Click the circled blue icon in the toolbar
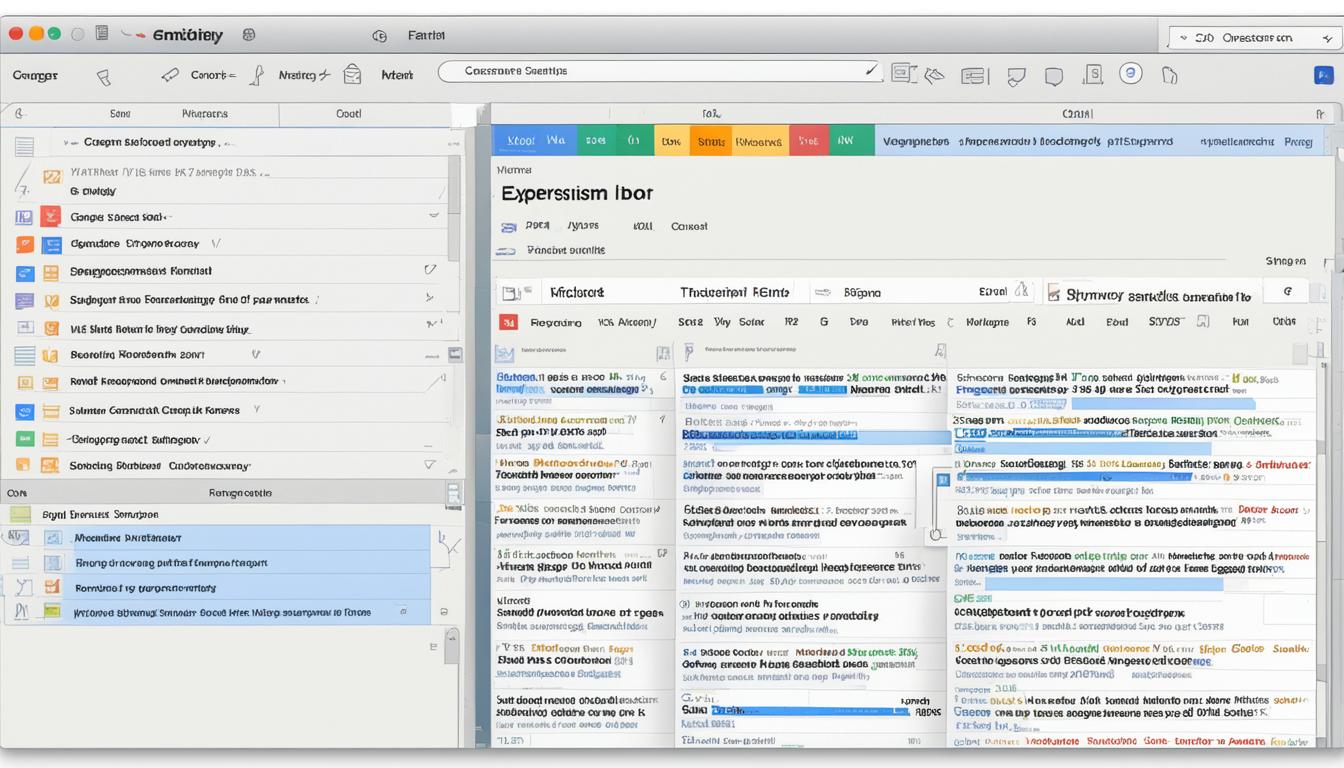 (1130, 73)
